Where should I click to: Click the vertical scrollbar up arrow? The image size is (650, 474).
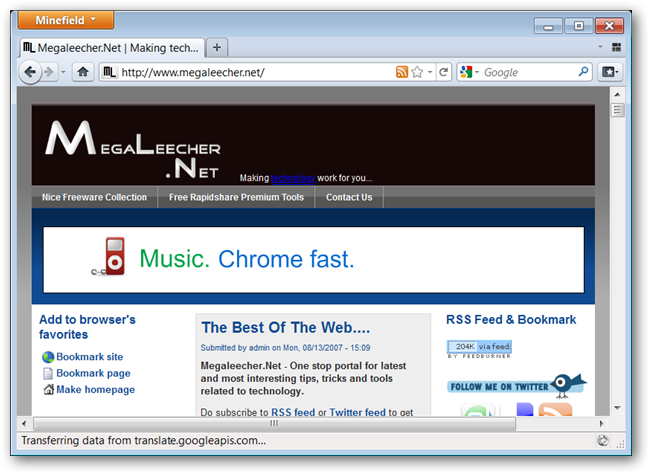coord(617,95)
